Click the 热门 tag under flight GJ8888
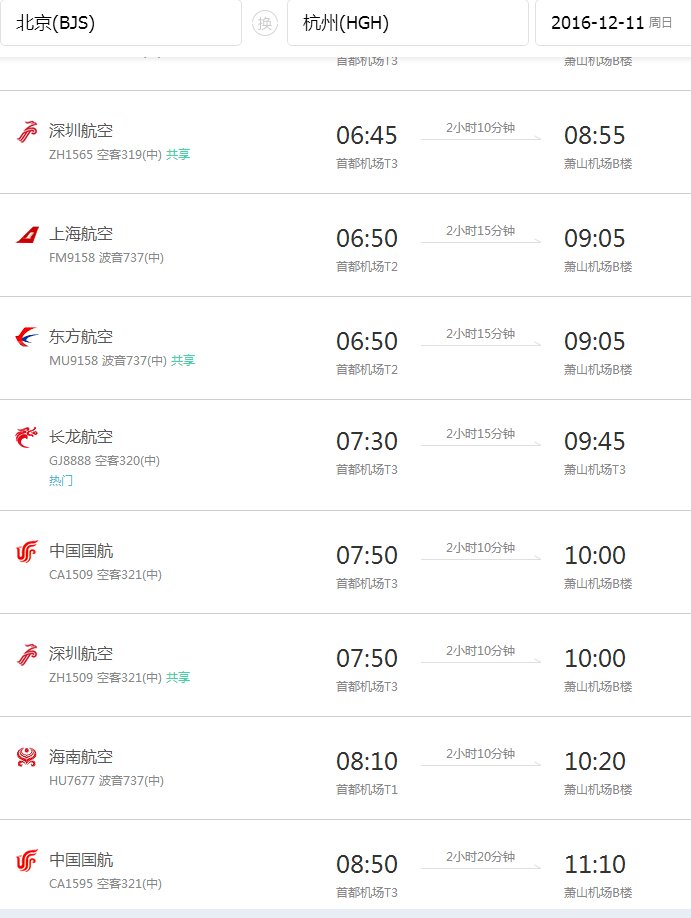This screenshot has height=918, width=691. [60, 477]
